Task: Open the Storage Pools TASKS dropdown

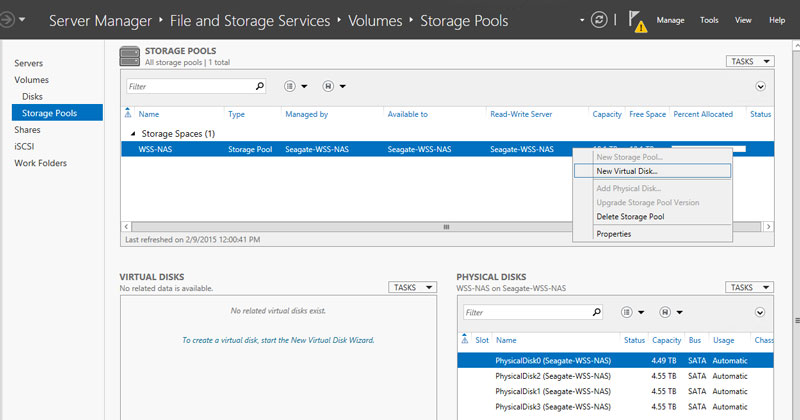Action: point(749,62)
